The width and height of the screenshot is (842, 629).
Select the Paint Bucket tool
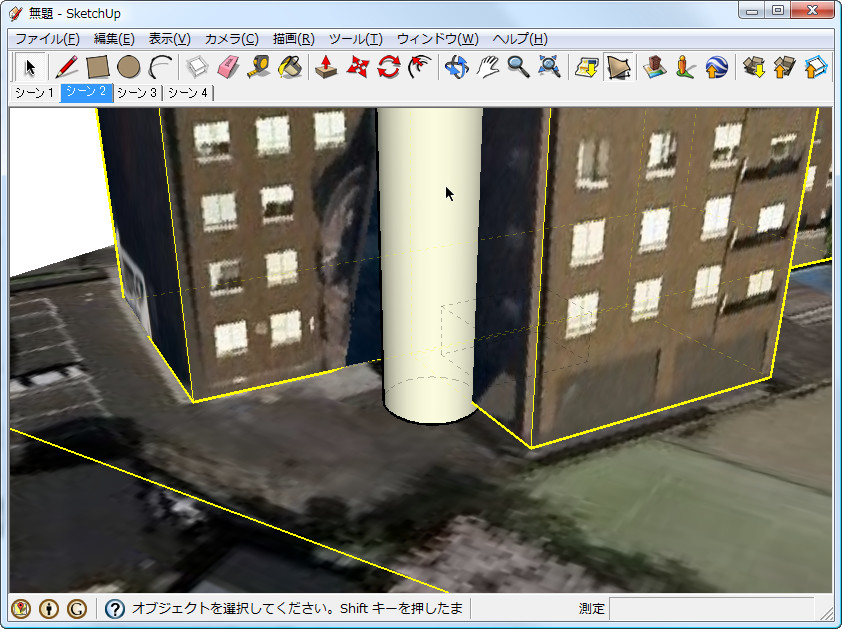coord(290,67)
